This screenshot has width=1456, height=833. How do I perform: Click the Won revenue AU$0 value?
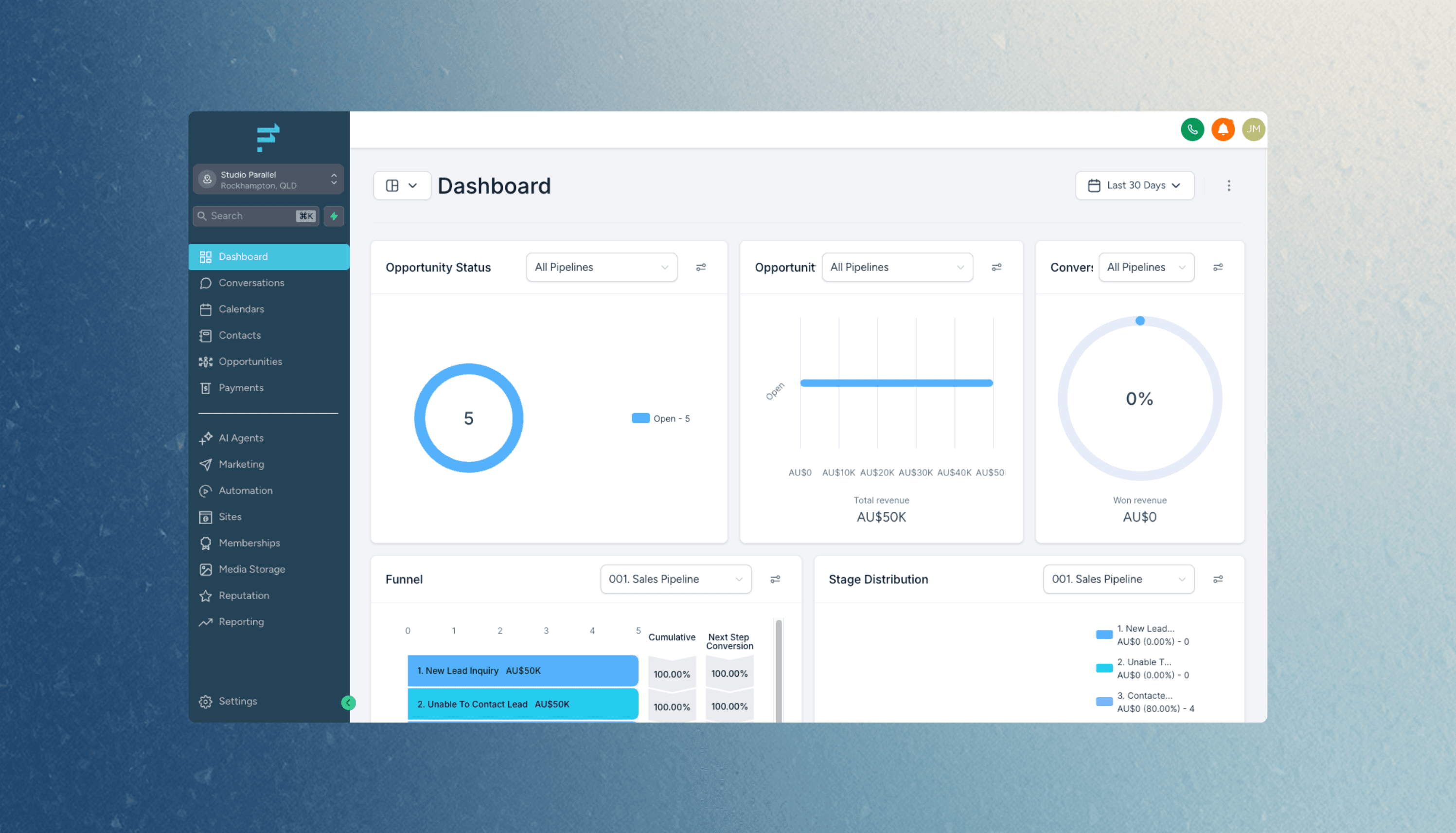pyautogui.click(x=1139, y=517)
